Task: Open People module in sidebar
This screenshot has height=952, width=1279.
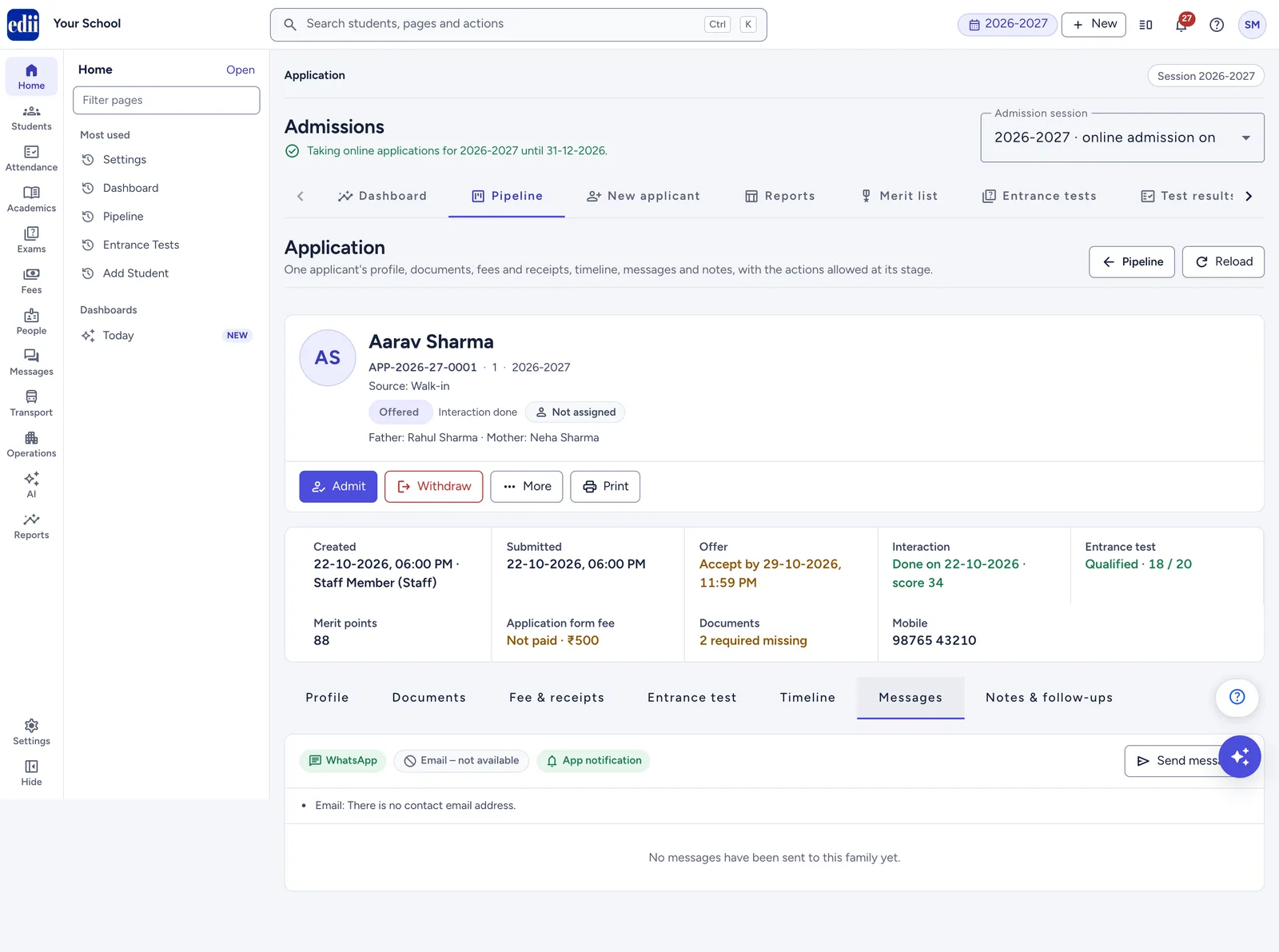Action: pos(31,321)
